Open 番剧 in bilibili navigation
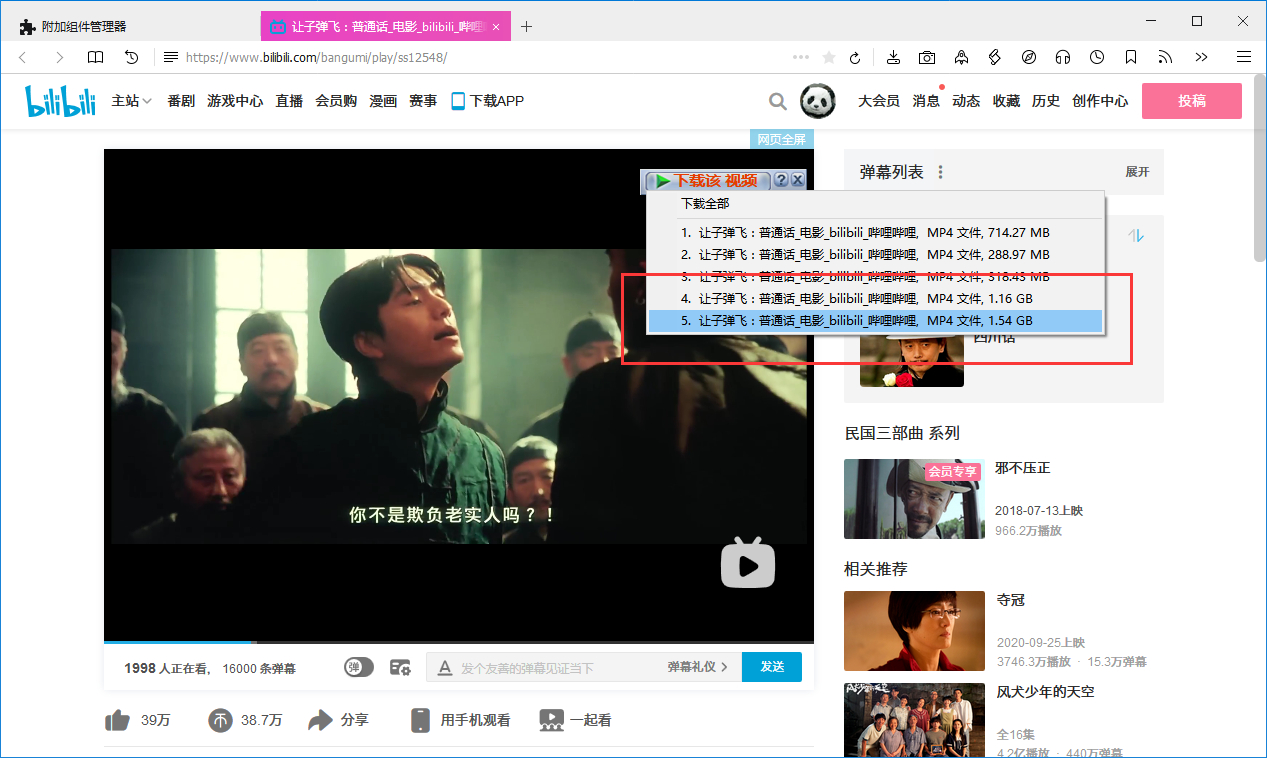The width and height of the screenshot is (1267, 758). [x=181, y=101]
